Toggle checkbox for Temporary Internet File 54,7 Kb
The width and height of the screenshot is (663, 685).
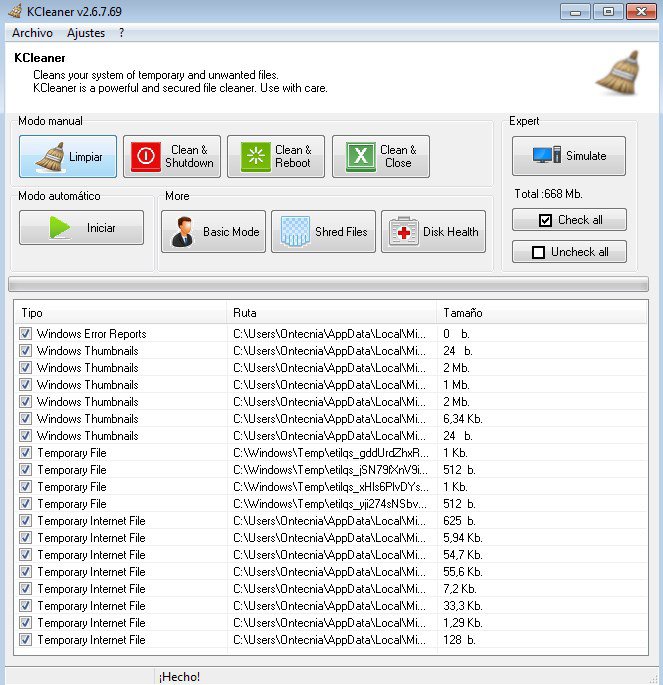tap(25, 555)
